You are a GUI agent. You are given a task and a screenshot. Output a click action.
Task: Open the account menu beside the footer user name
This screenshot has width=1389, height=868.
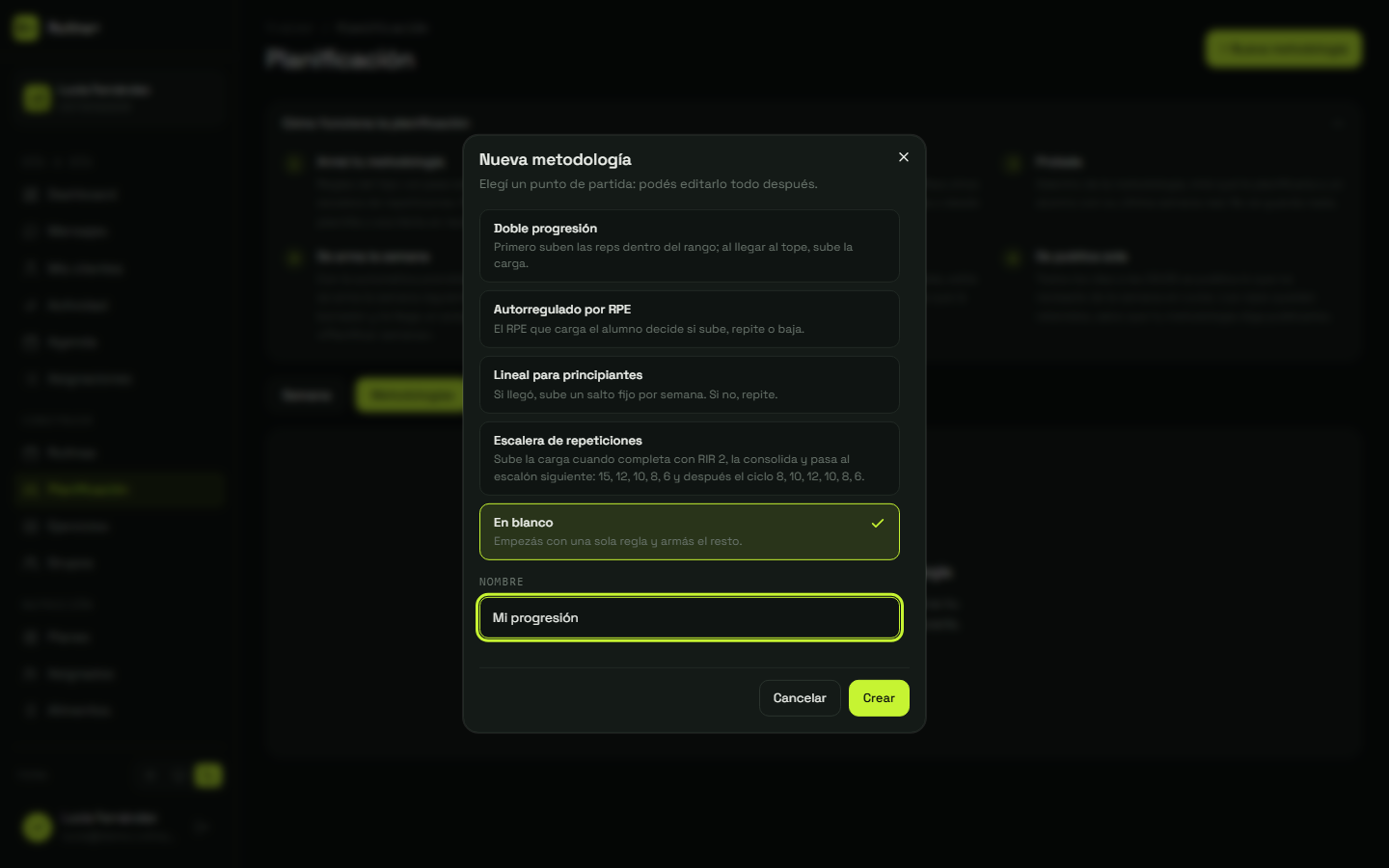click(x=202, y=827)
